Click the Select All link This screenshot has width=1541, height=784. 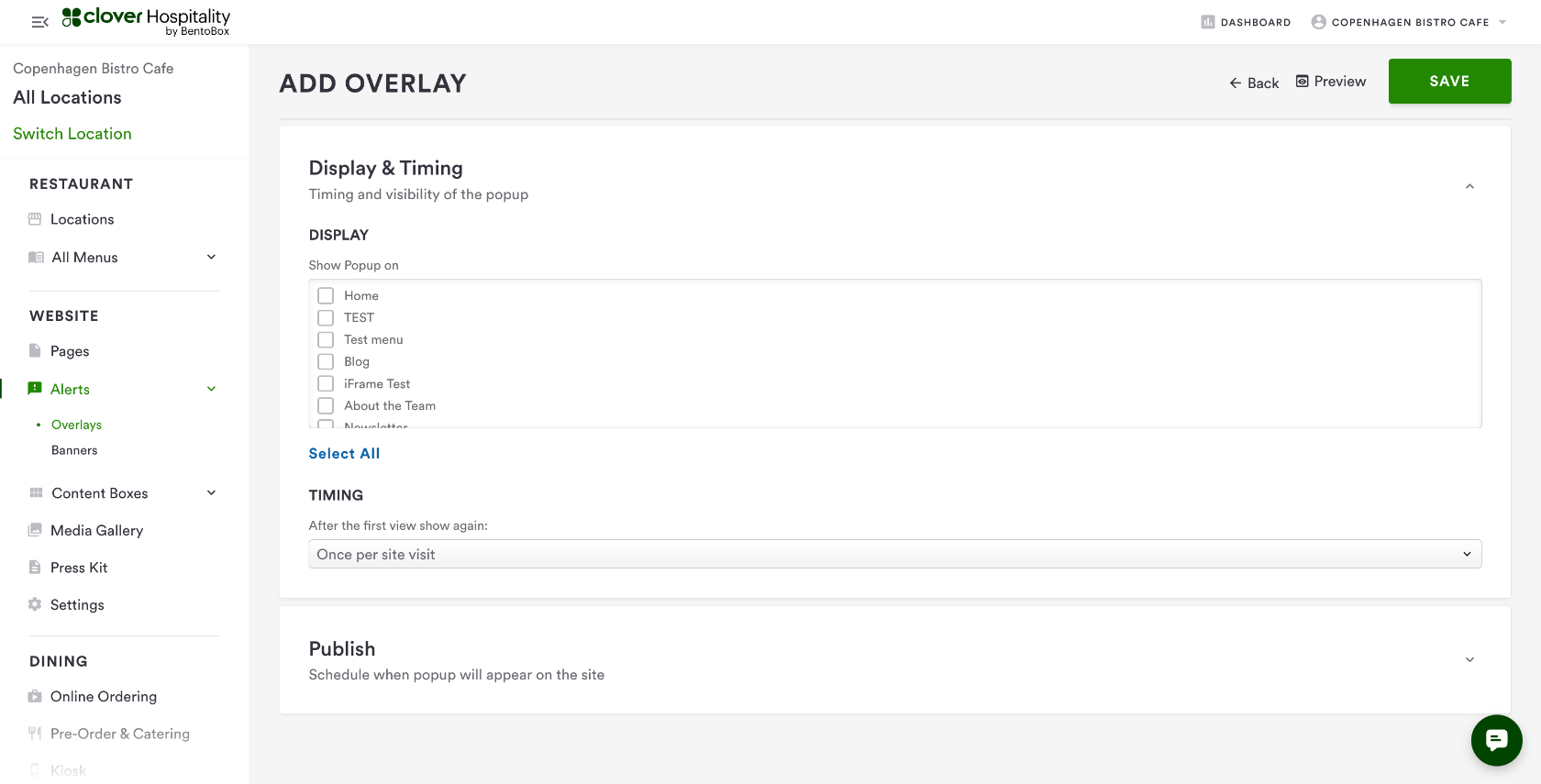pos(344,453)
